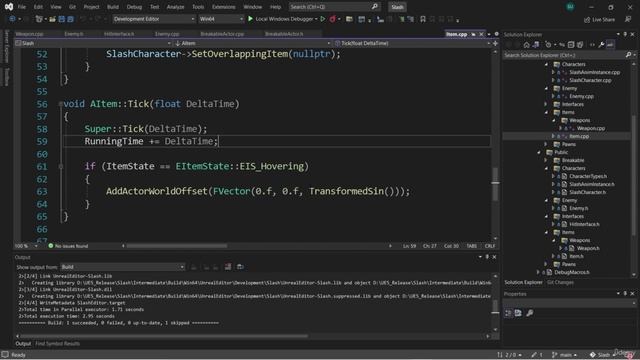Click the pending changes filter clock icon
Viewport: 640px width, 360px height.
click(x=548, y=45)
